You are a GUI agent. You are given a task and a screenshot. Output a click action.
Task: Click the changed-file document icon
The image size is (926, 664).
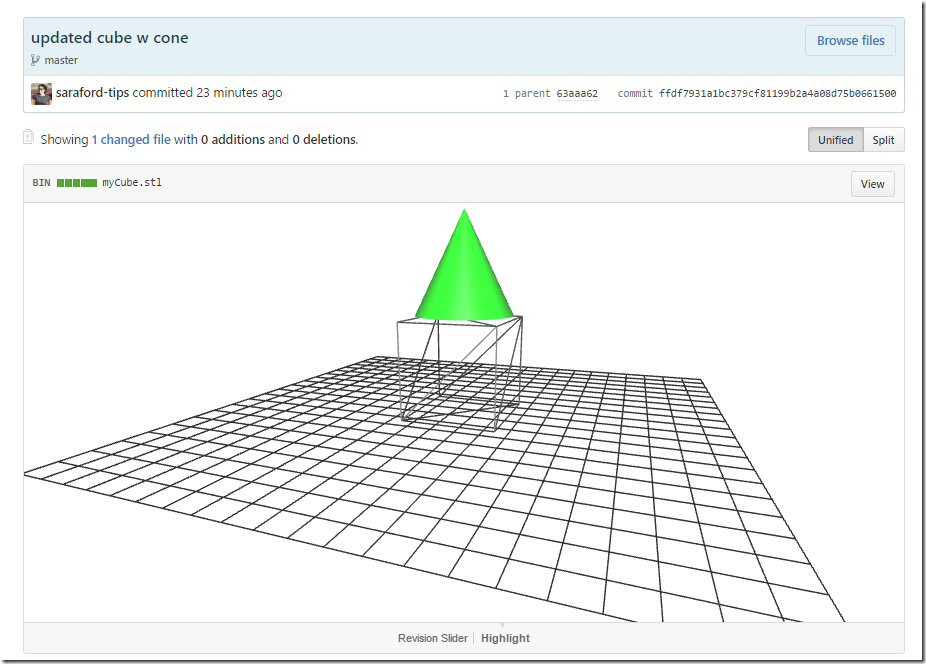click(x=28, y=139)
